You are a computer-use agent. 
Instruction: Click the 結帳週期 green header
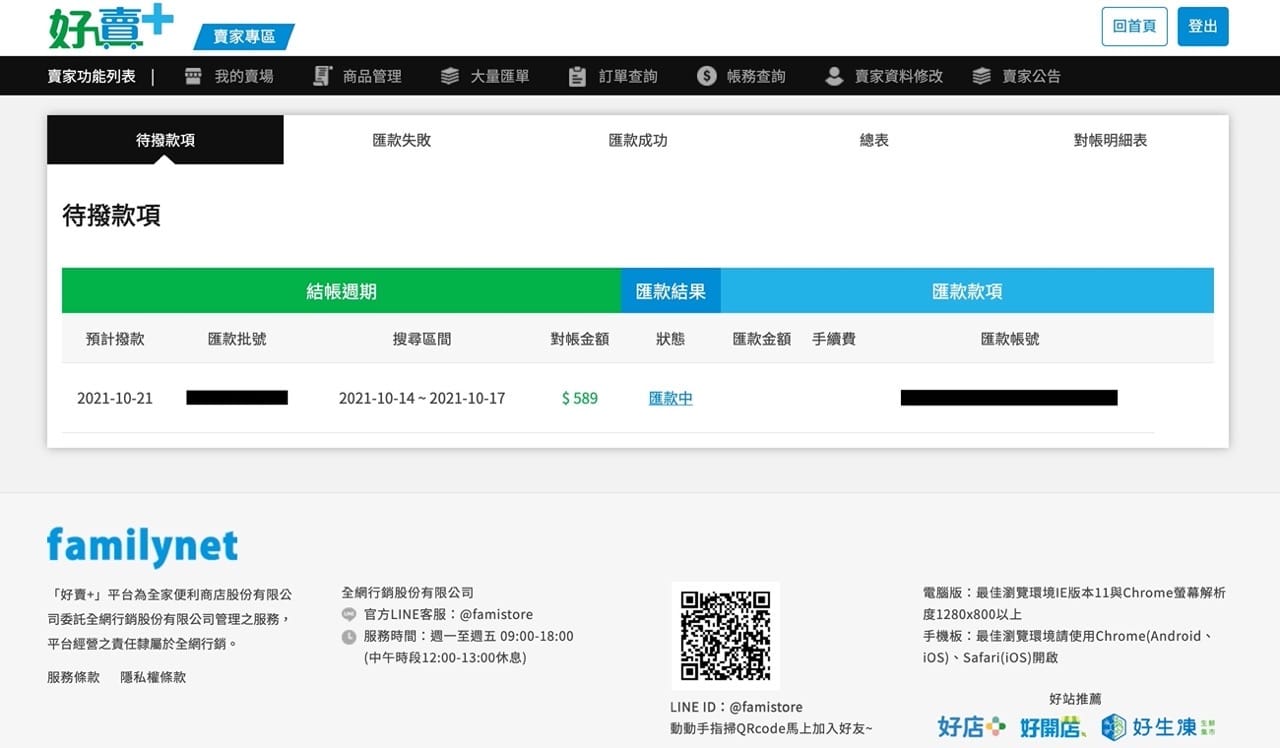tap(341, 291)
